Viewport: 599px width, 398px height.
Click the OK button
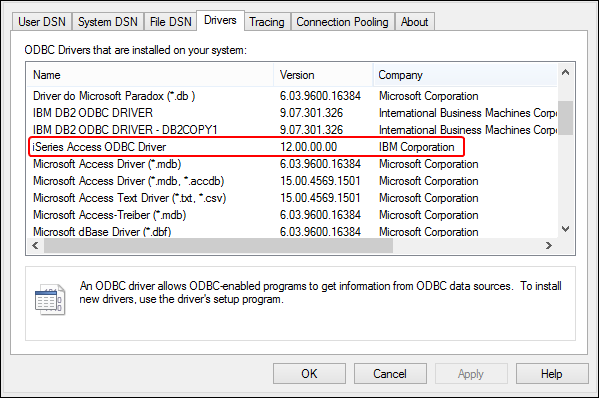(309, 373)
